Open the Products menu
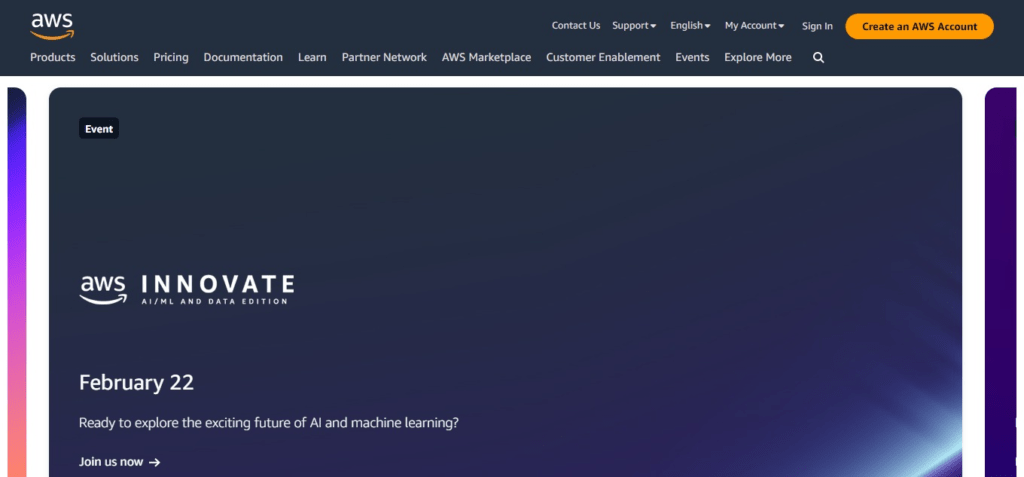 [x=53, y=58]
